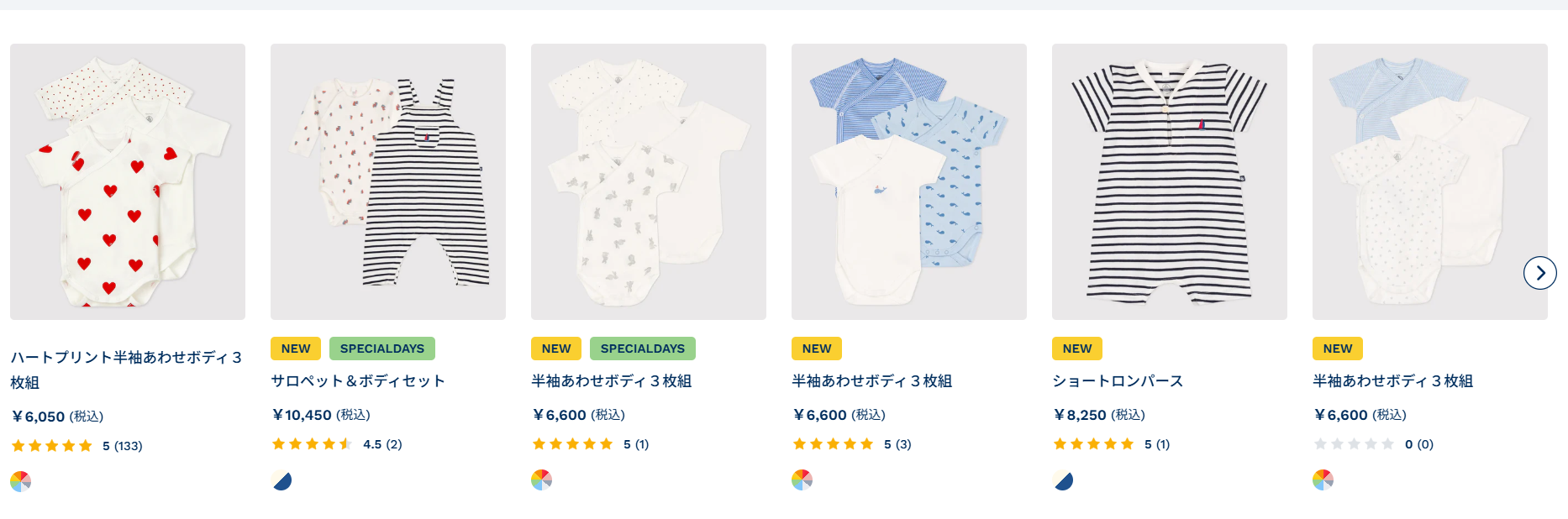Click the next carousel arrow button
The image size is (1568, 519).
point(1539,273)
